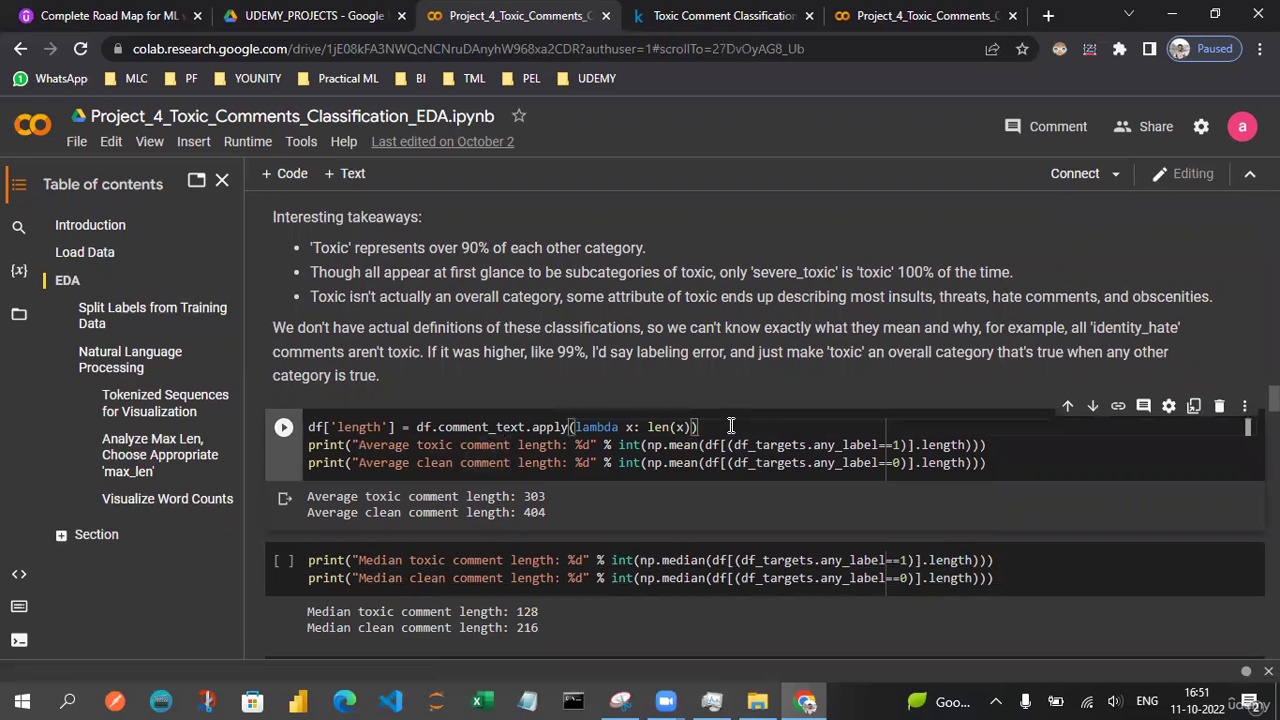Open the Runtime menu

[247, 141]
